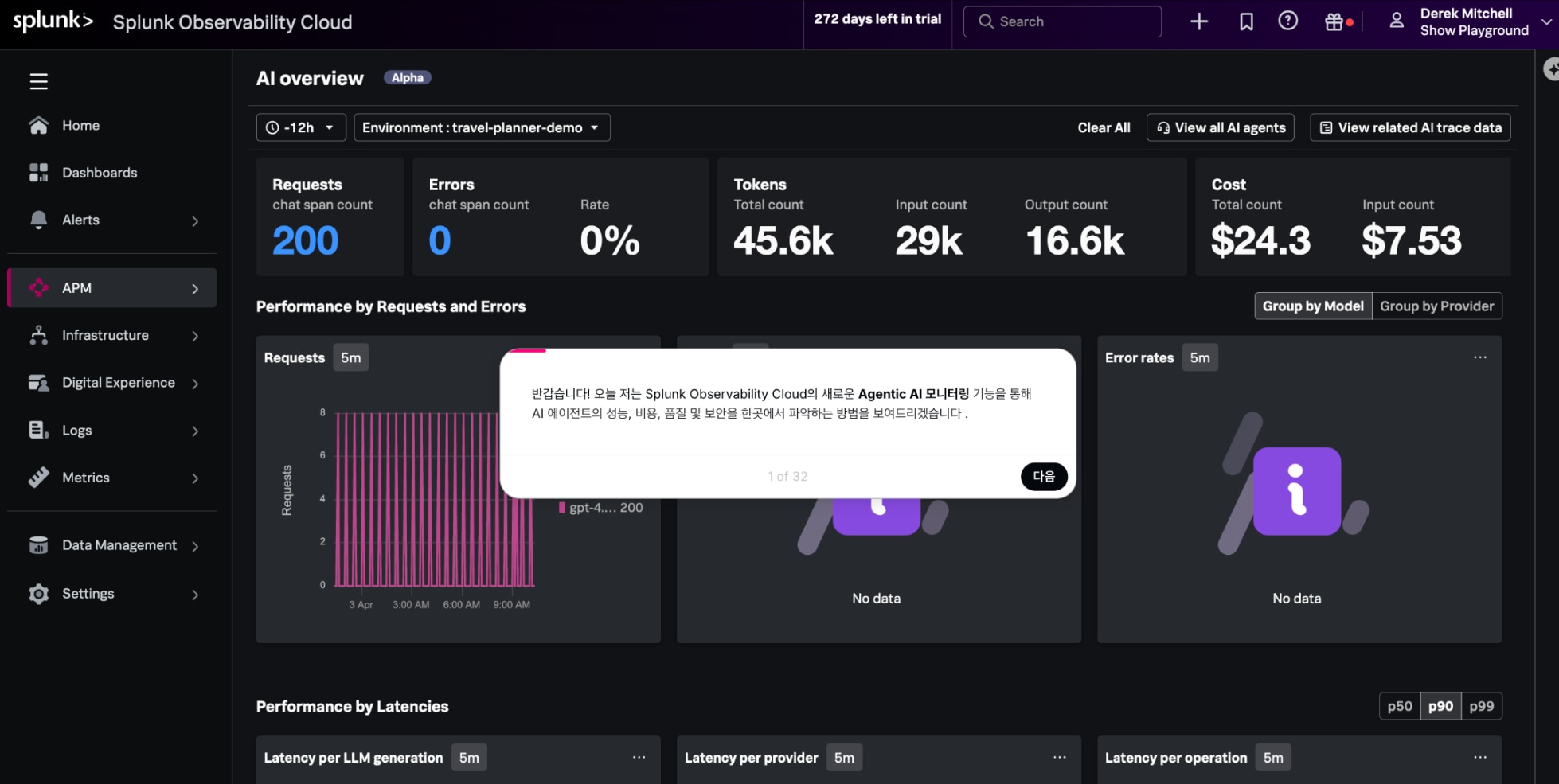Open Latency per operation more options
Viewport: 1559px width, 784px height.
(1480, 758)
